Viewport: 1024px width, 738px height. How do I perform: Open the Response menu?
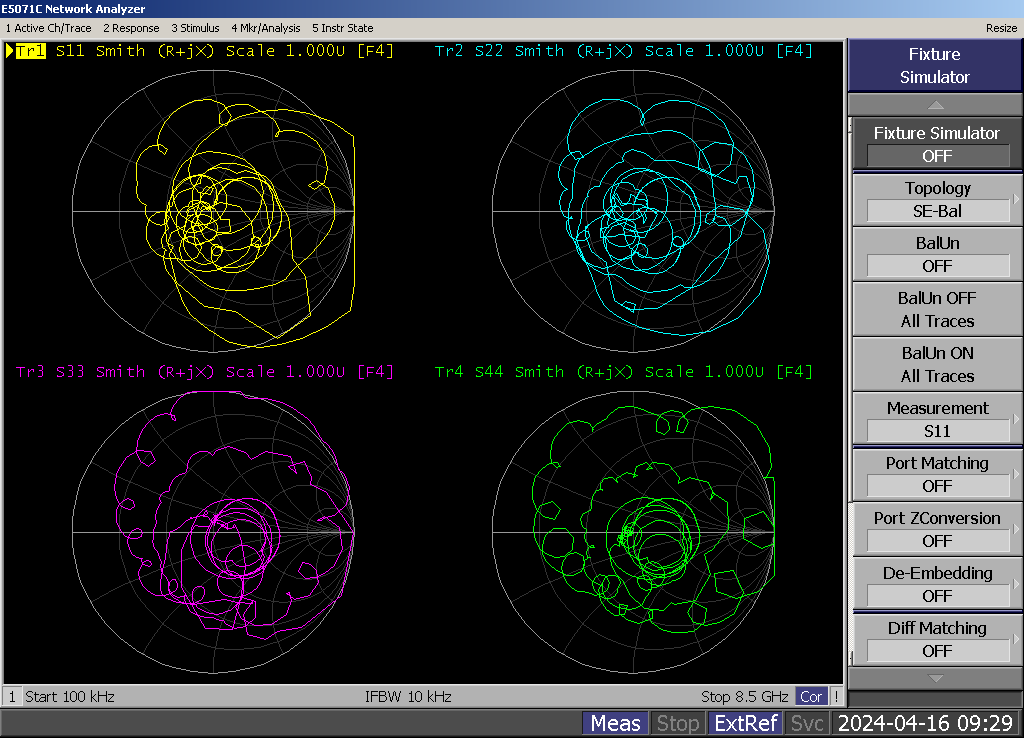(131, 28)
